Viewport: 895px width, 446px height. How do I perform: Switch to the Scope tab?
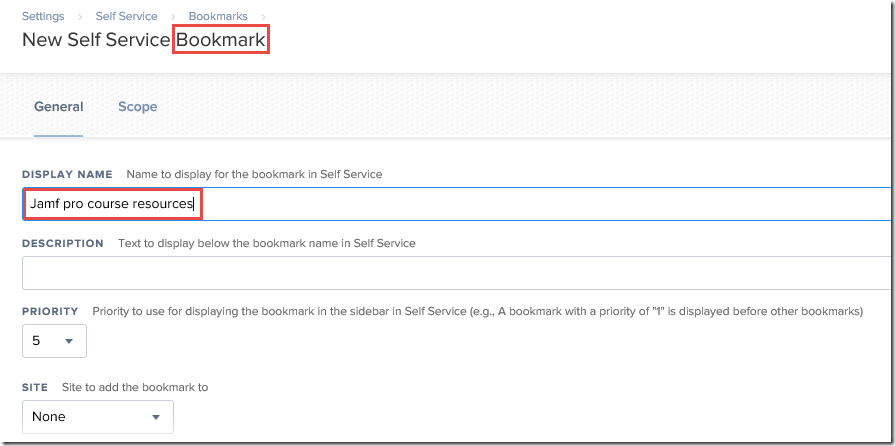(138, 107)
